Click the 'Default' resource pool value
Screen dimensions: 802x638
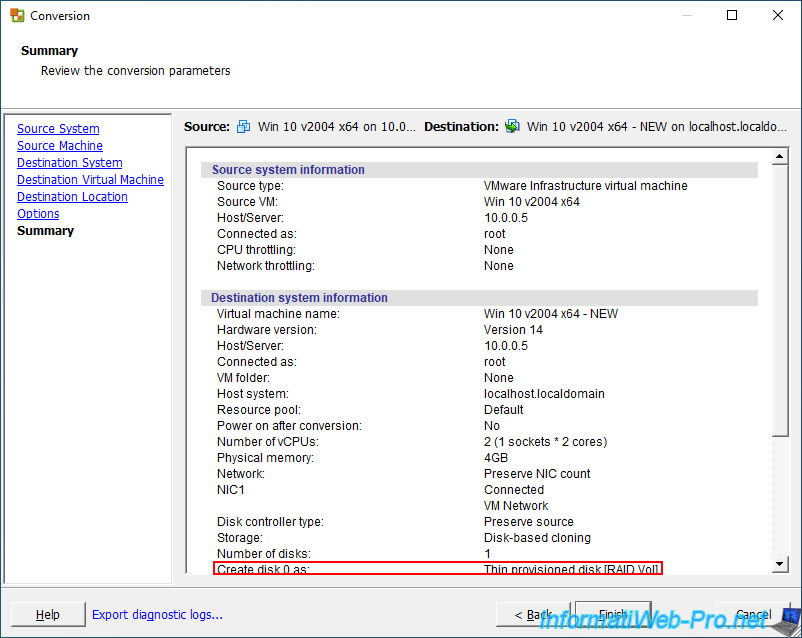(x=504, y=410)
